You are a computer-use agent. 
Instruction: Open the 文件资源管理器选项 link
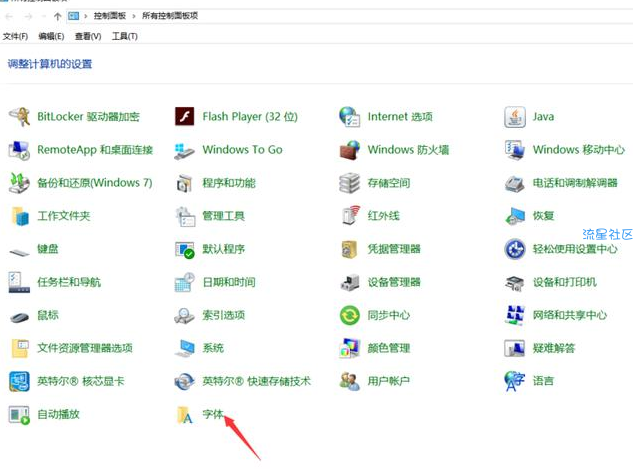85,348
